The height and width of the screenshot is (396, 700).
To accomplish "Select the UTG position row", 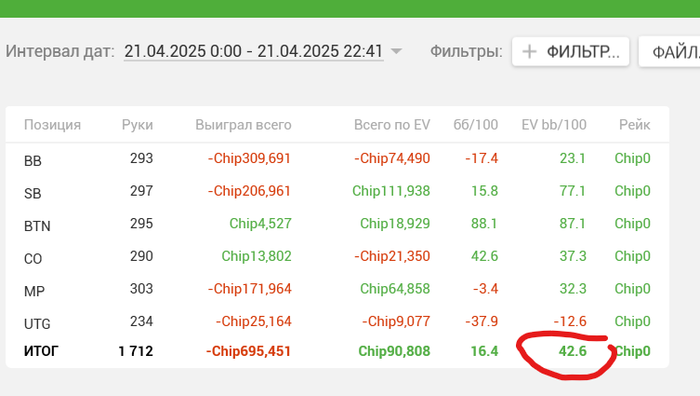I will (x=337, y=322).
